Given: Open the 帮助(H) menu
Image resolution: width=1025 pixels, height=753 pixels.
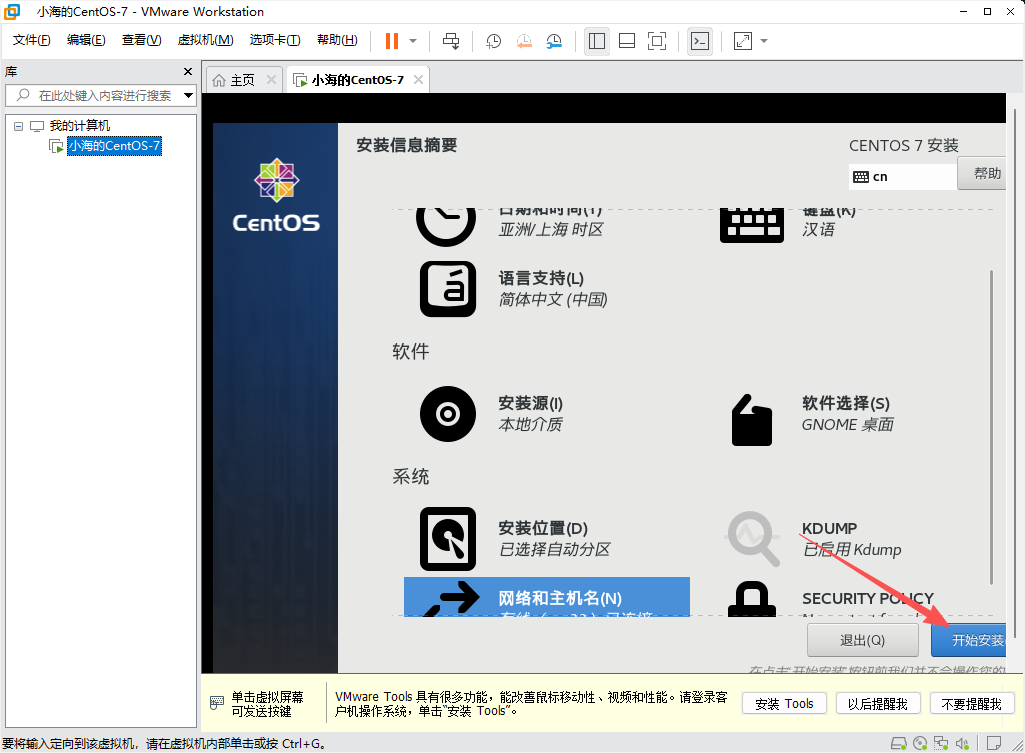Looking at the screenshot, I should [x=337, y=40].
